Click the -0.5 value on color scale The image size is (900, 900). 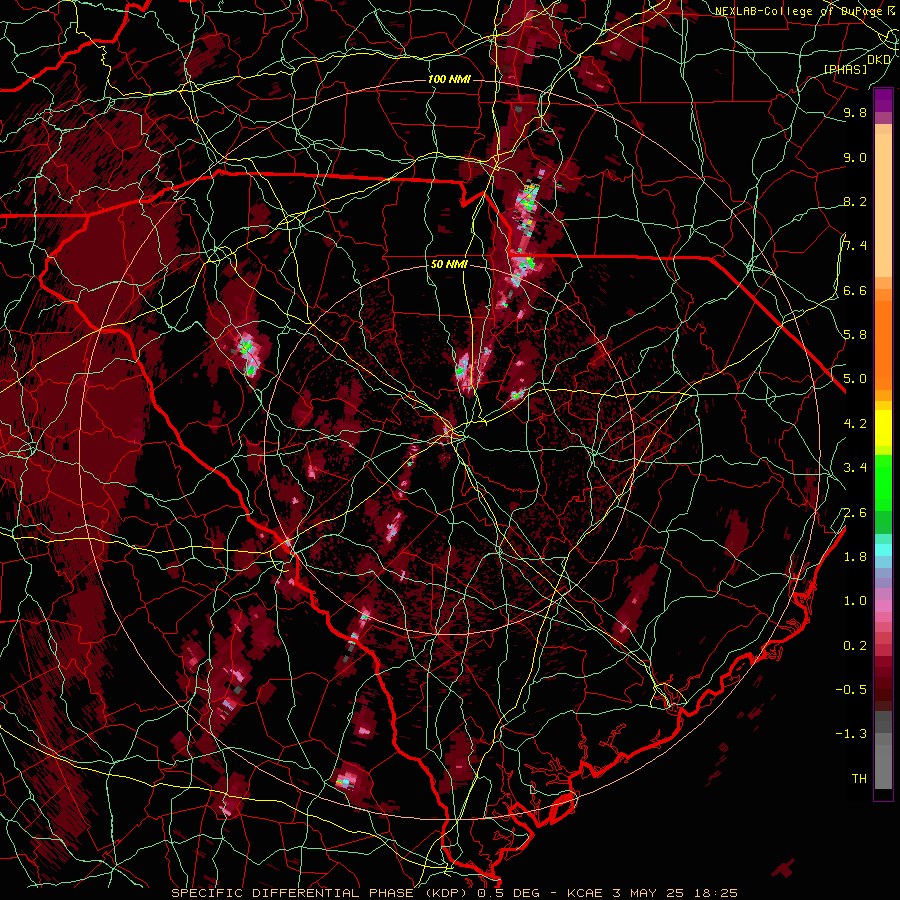click(851, 690)
